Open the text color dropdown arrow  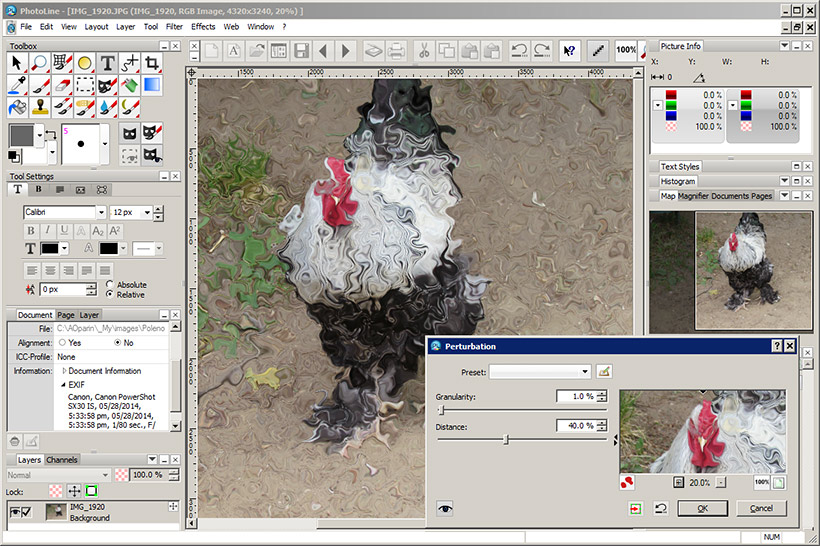coord(64,248)
